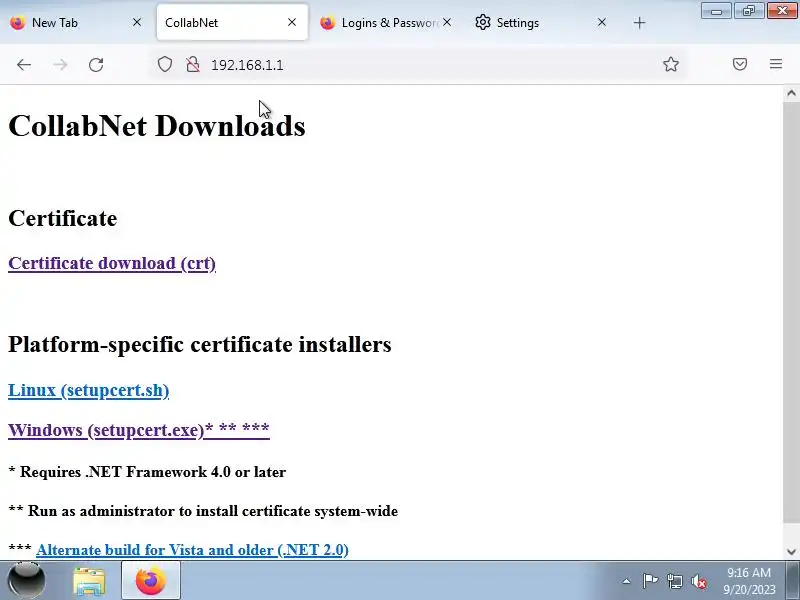The height and width of the screenshot is (600, 800).
Task: Open the Save to Pocket button
Action: tap(740, 64)
